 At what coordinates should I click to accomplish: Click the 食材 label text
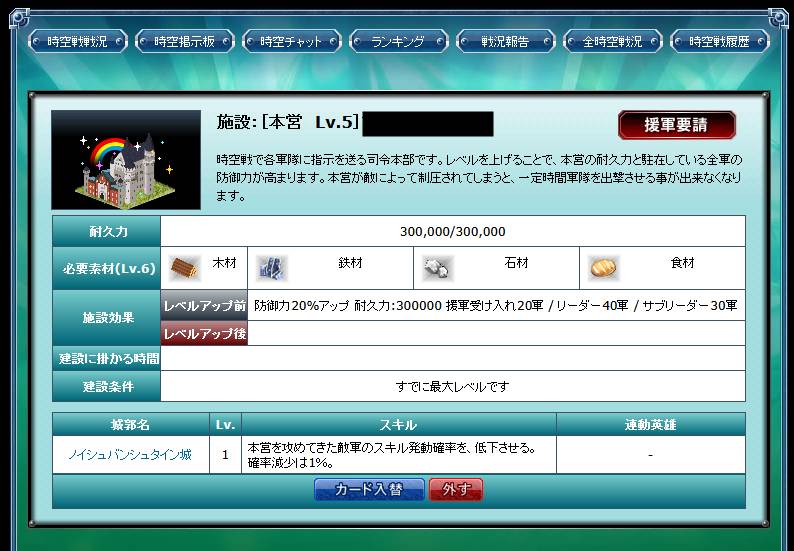[x=682, y=263]
